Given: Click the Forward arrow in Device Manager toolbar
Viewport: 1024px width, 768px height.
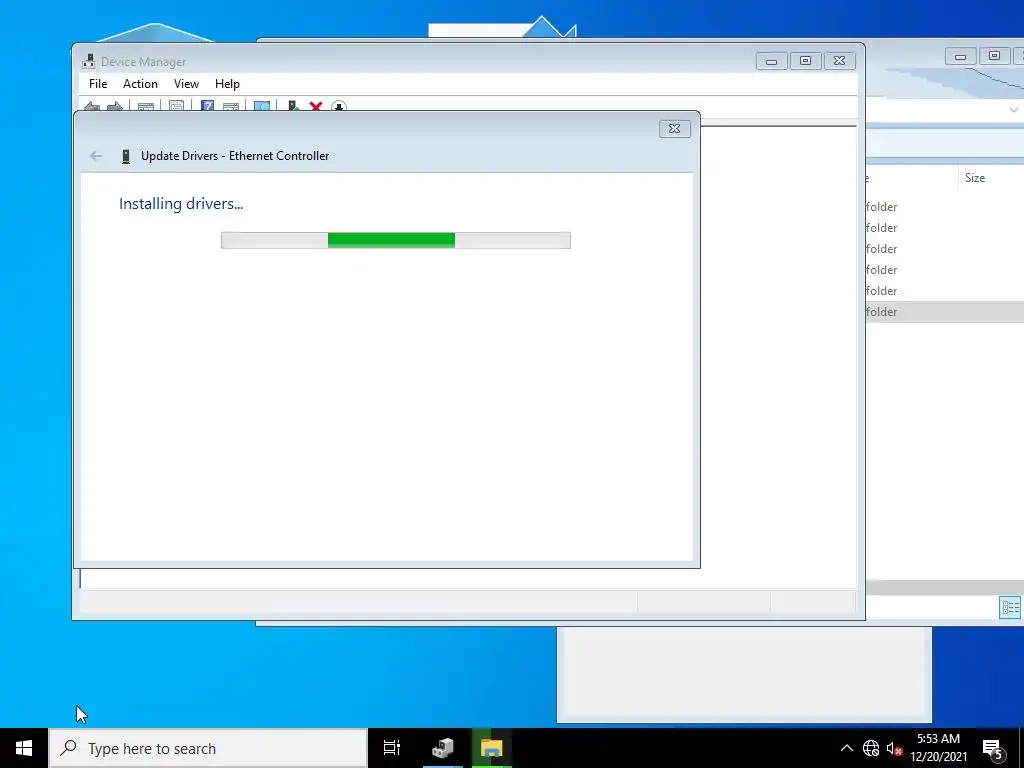Looking at the screenshot, I should click(x=114, y=106).
